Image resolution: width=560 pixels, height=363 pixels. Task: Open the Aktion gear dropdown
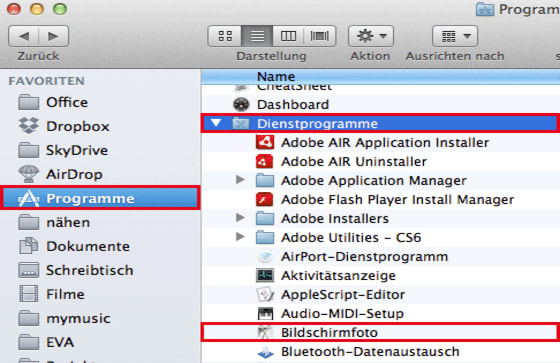click(x=371, y=36)
